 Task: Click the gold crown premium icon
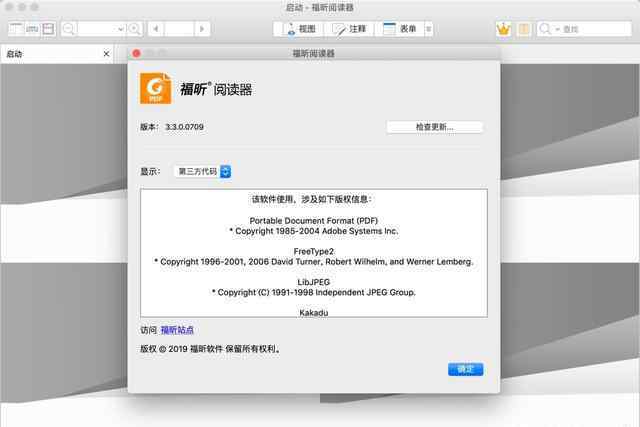pyautogui.click(x=504, y=29)
